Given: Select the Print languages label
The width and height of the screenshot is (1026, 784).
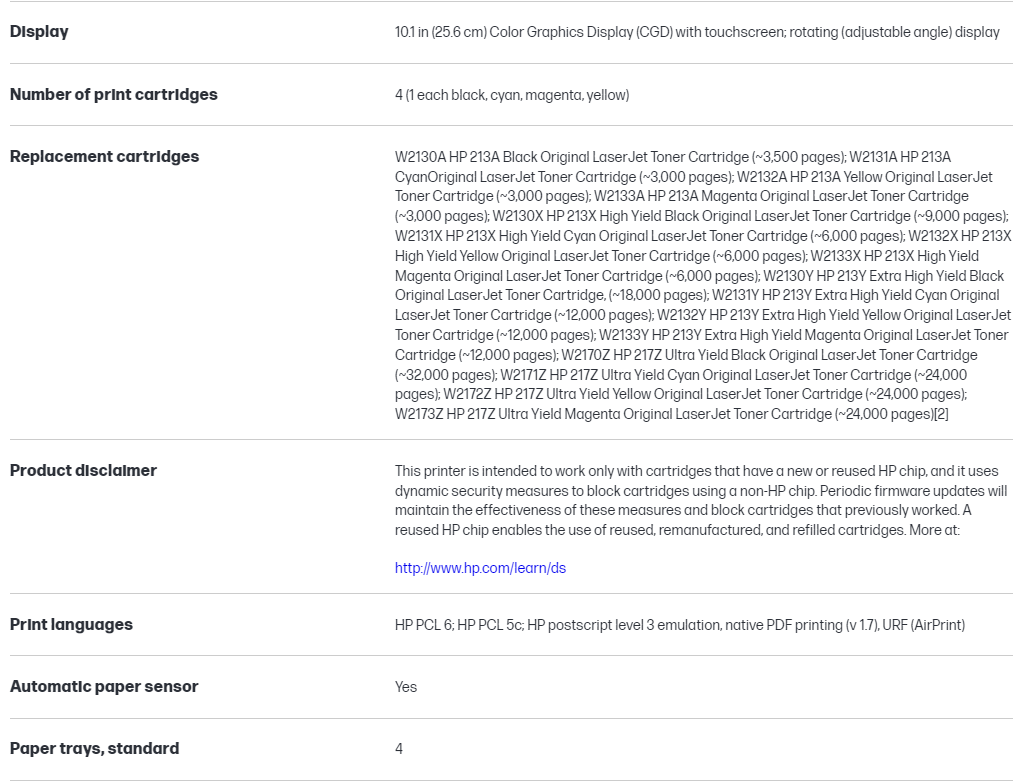Looking at the screenshot, I should 71,624.
